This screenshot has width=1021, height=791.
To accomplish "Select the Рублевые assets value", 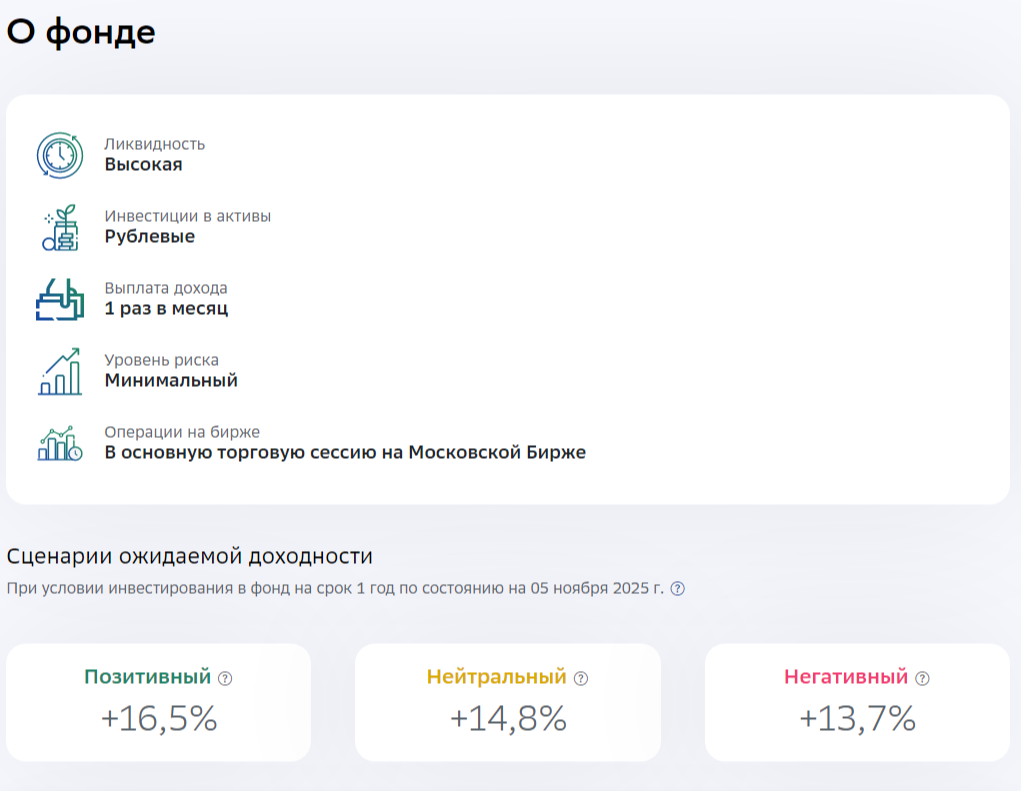I will 149,237.
